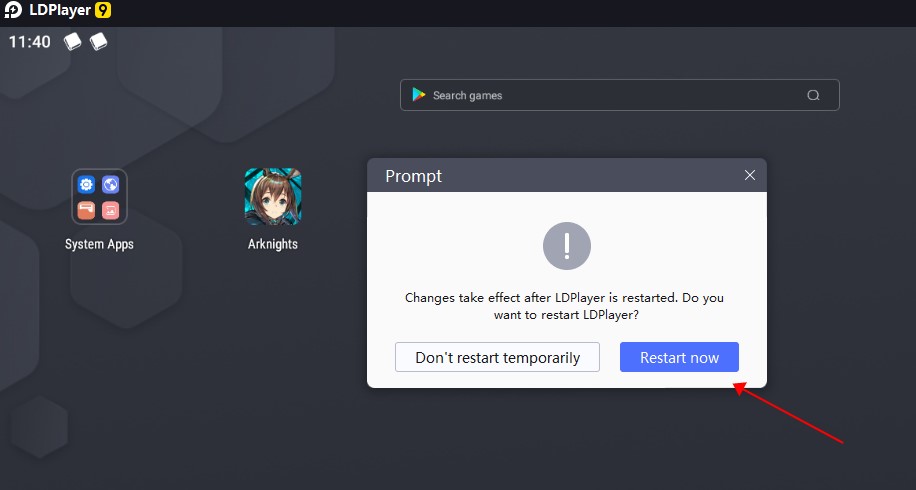Open the globe Browser icon in System Apps
Image resolution: width=916 pixels, height=490 pixels.
110,185
